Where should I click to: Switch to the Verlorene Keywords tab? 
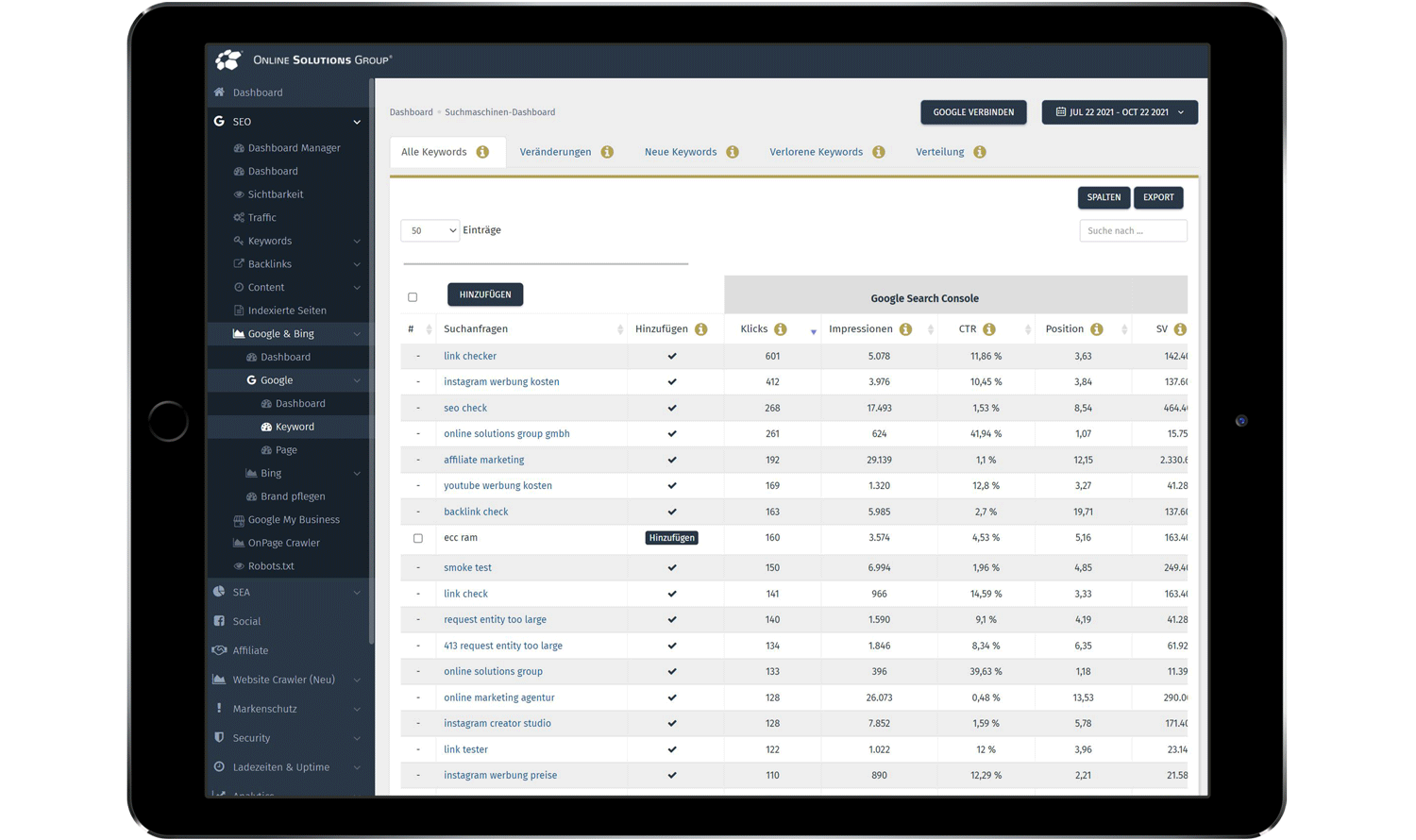(816, 152)
